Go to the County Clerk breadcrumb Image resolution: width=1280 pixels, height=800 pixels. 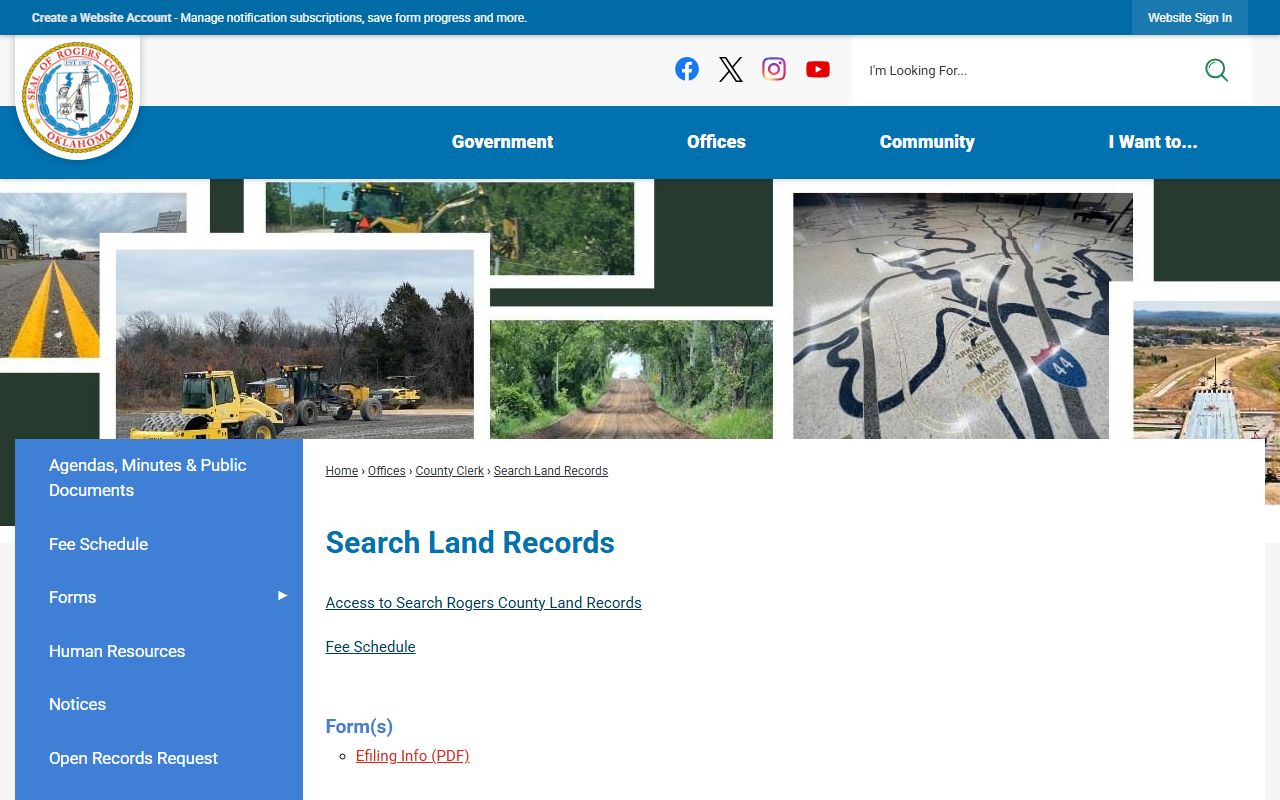(449, 471)
